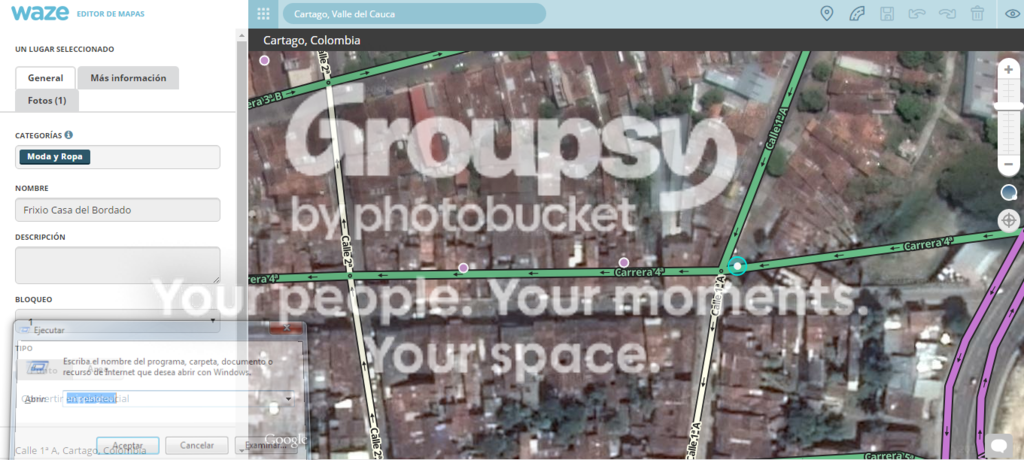Toggle map layers visibility eye icon

click(x=1012, y=14)
